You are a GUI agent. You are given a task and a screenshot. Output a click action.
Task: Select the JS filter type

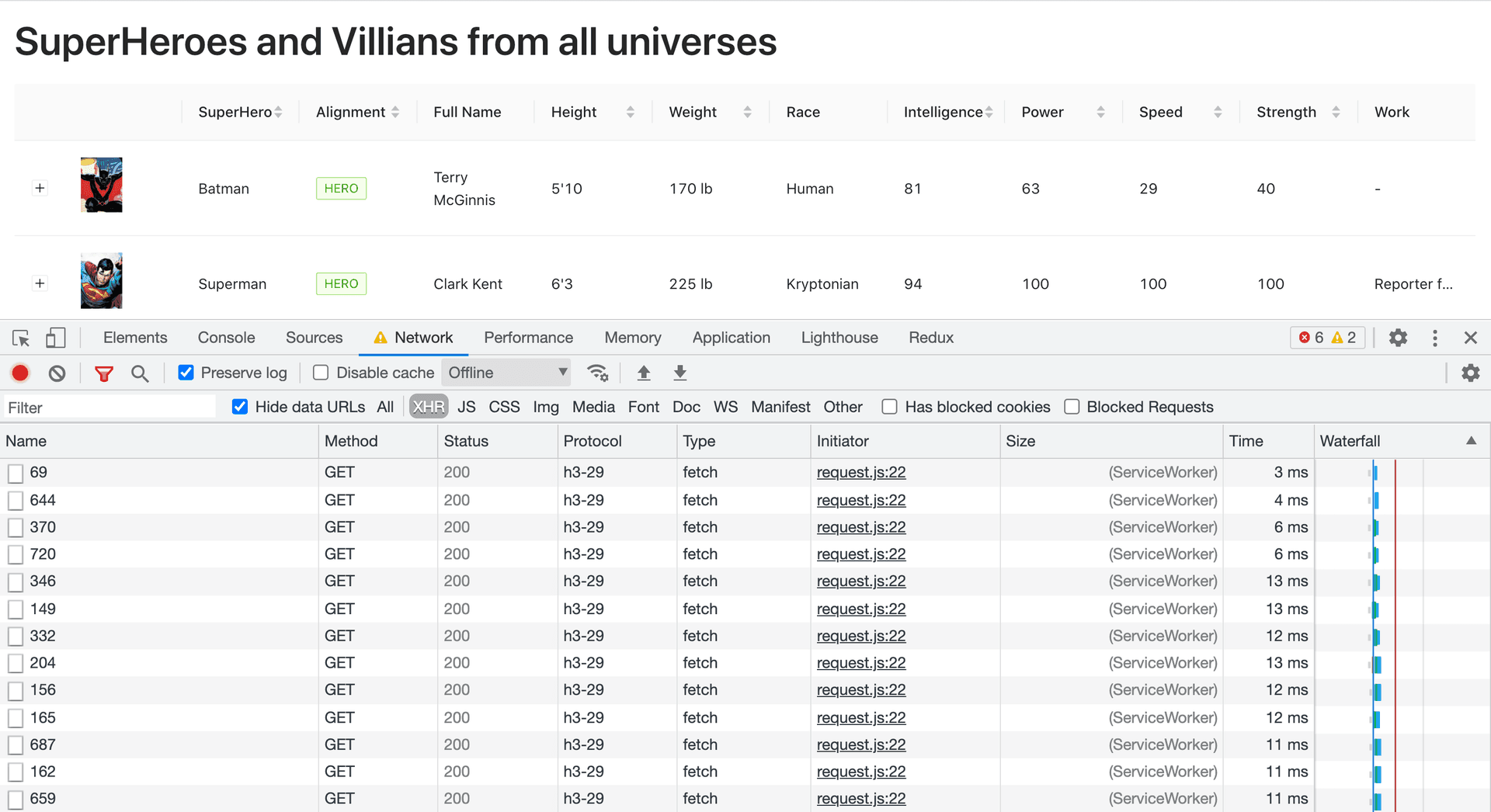pyautogui.click(x=466, y=407)
